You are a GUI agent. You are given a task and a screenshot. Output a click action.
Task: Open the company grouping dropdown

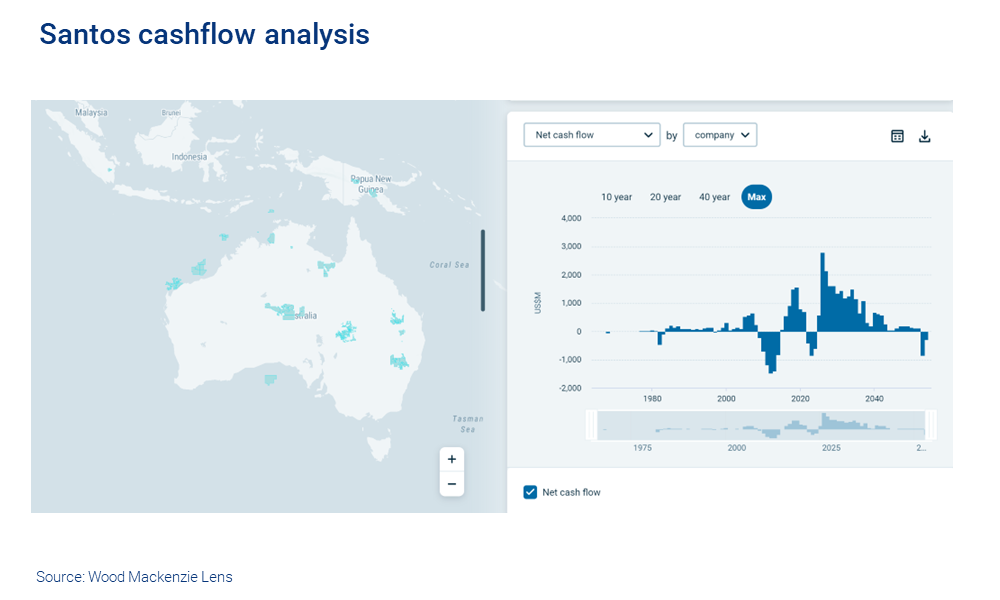click(720, 135)
